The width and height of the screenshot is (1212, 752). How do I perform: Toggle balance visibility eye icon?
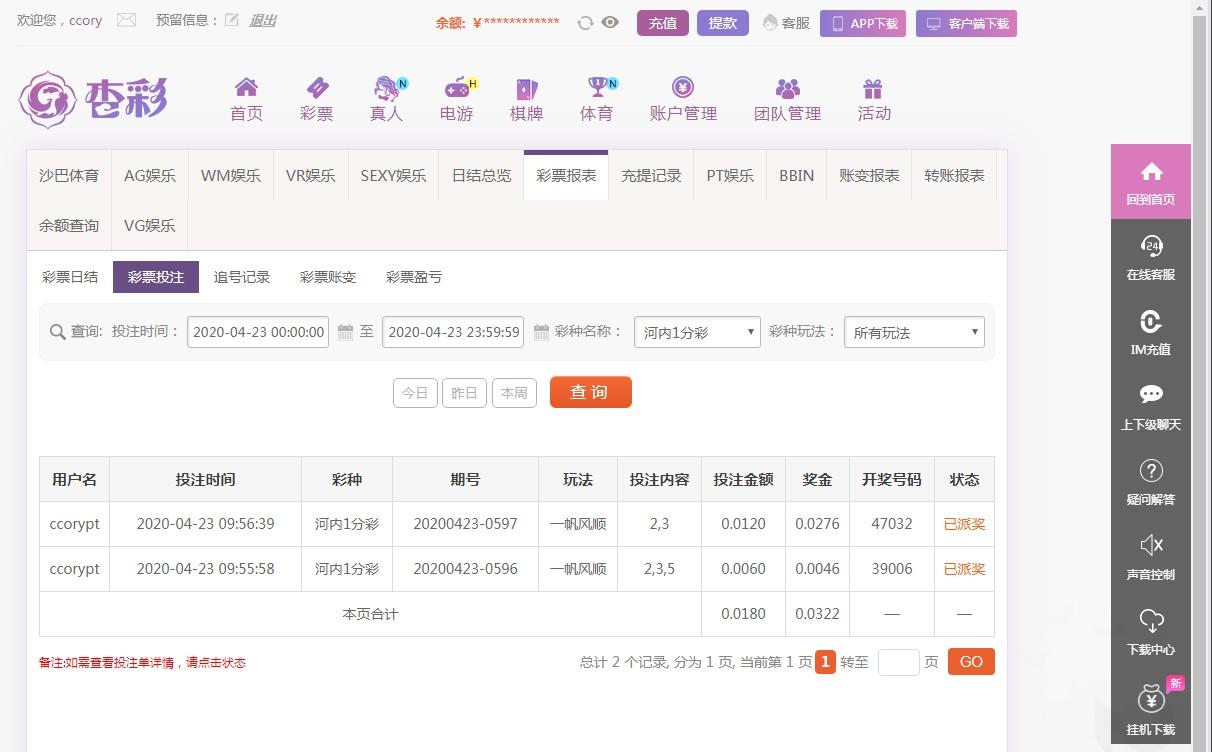click(610, 23)
